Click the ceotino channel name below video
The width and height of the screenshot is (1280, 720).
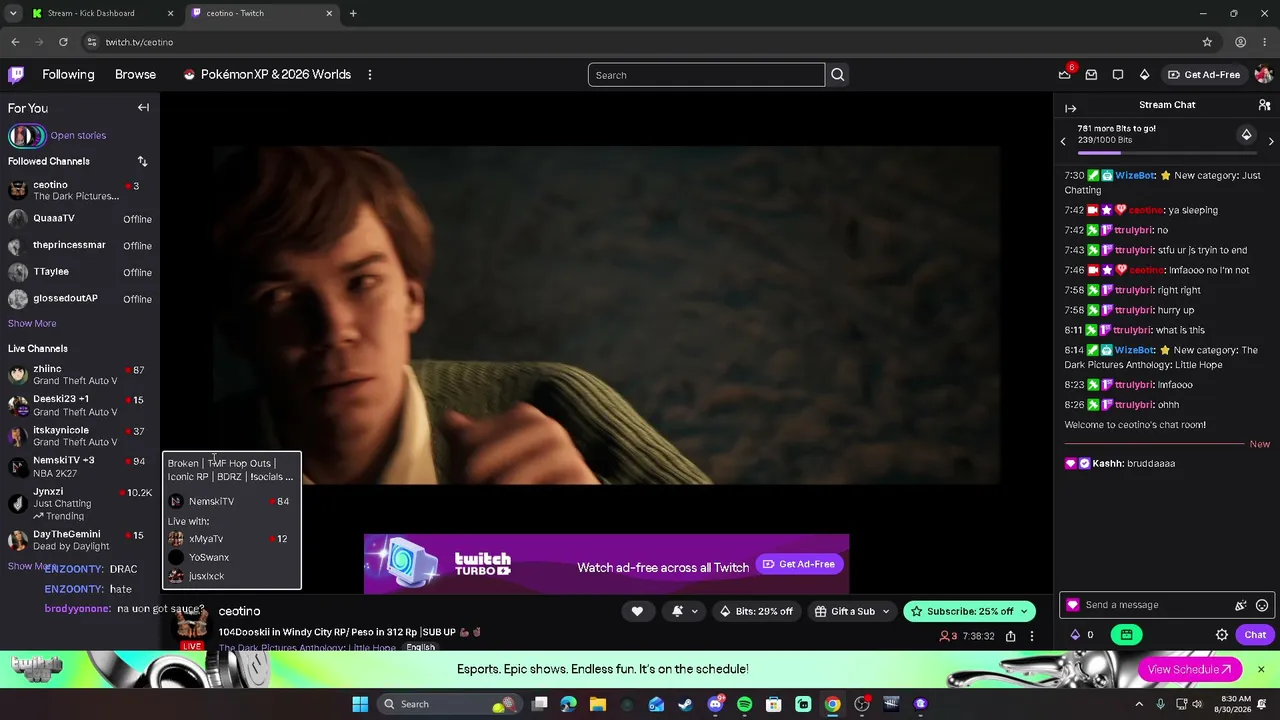tap(239, 611)
